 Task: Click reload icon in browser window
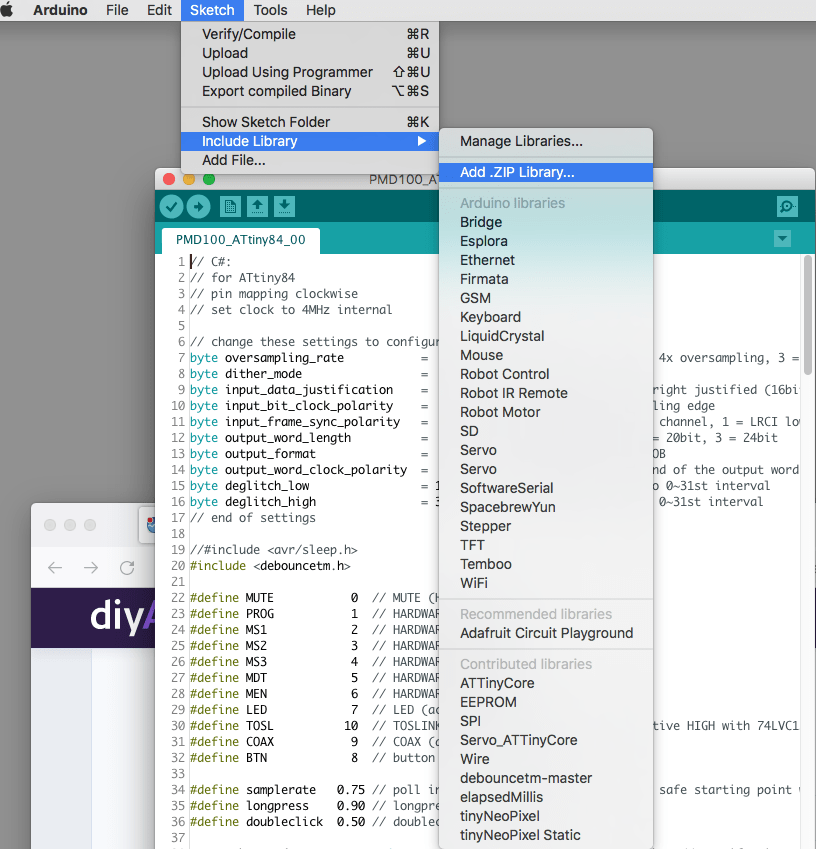coord(127,567)
